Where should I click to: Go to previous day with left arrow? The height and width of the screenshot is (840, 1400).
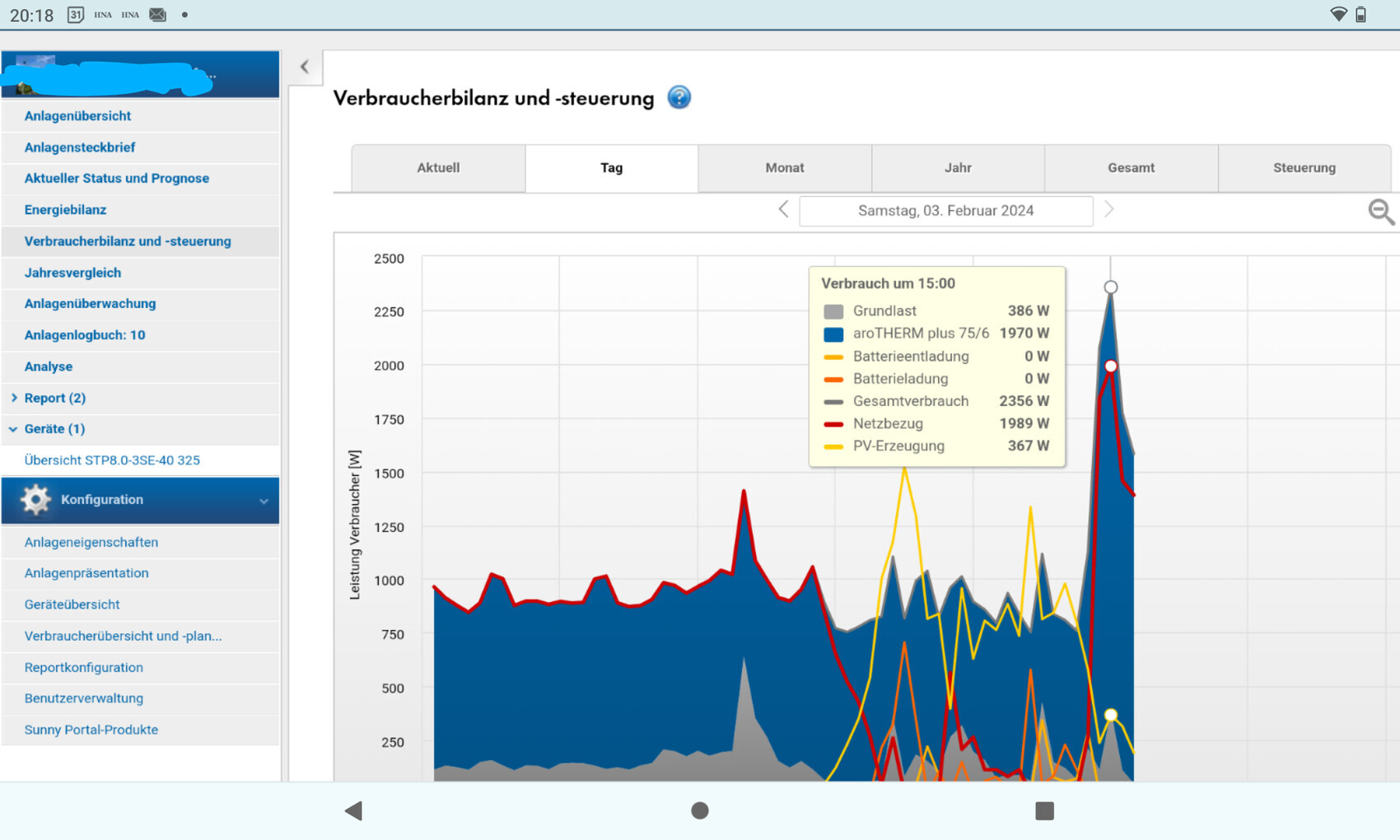[x=783, y=210]
